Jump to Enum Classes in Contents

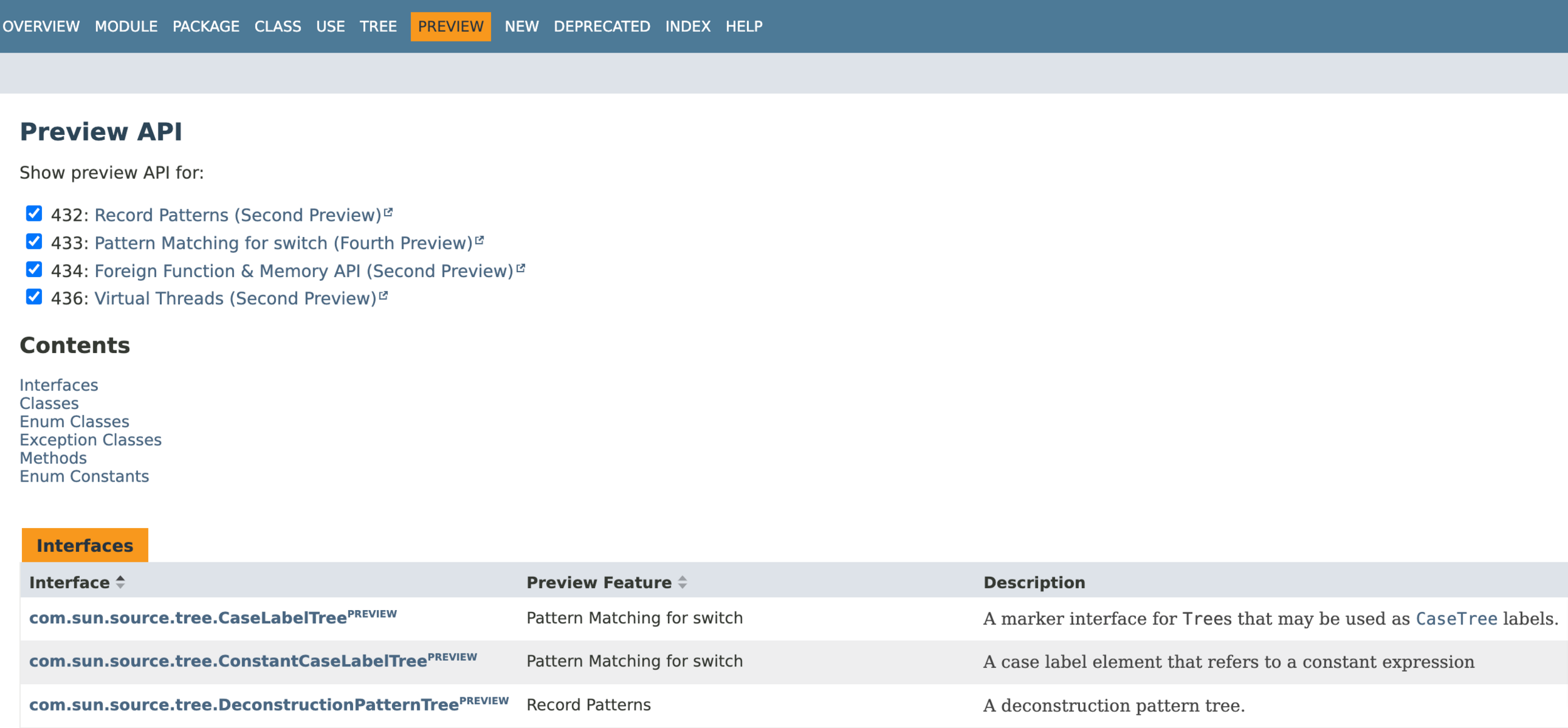[x=74, y=421]
